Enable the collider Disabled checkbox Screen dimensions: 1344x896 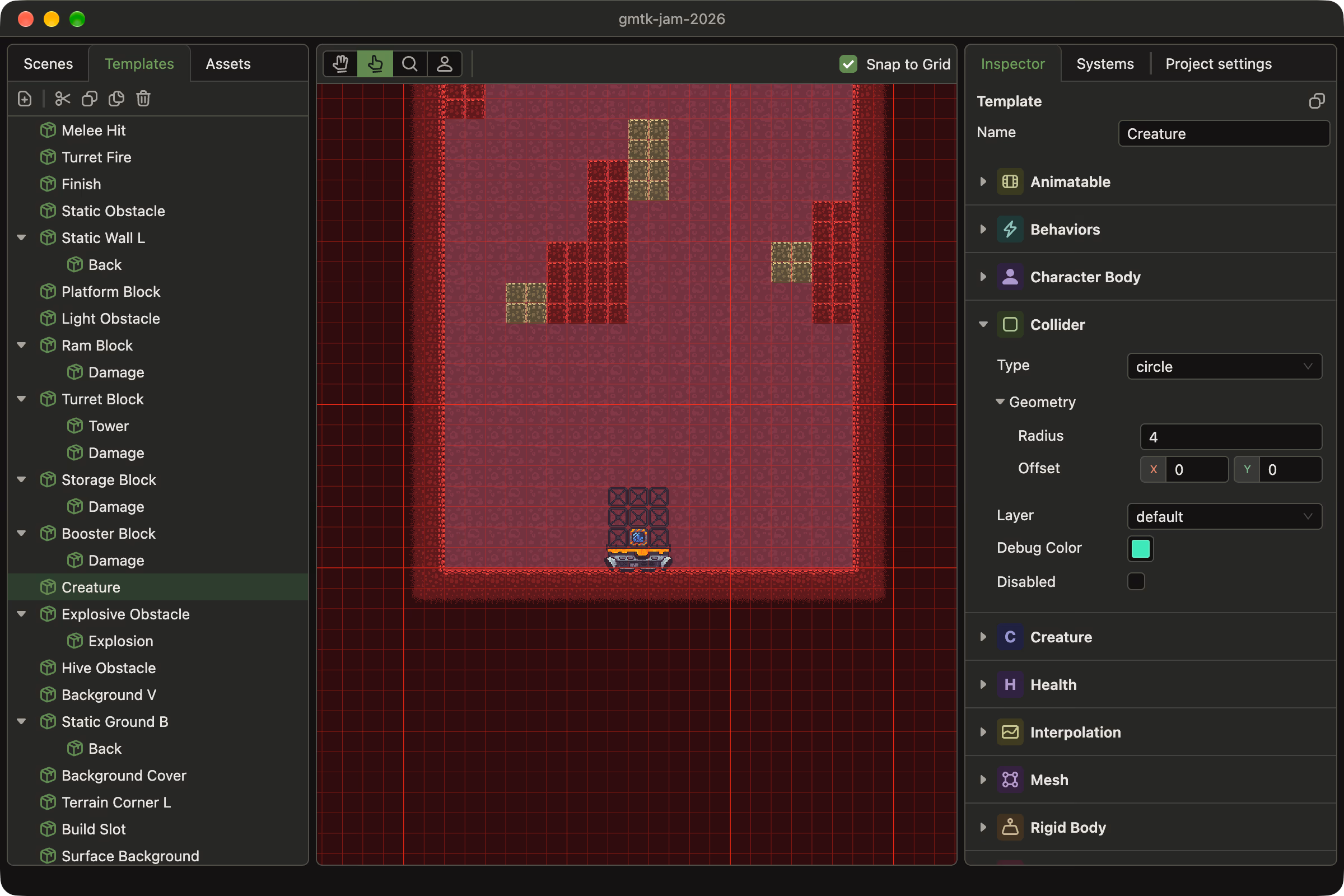[1136, 582]
